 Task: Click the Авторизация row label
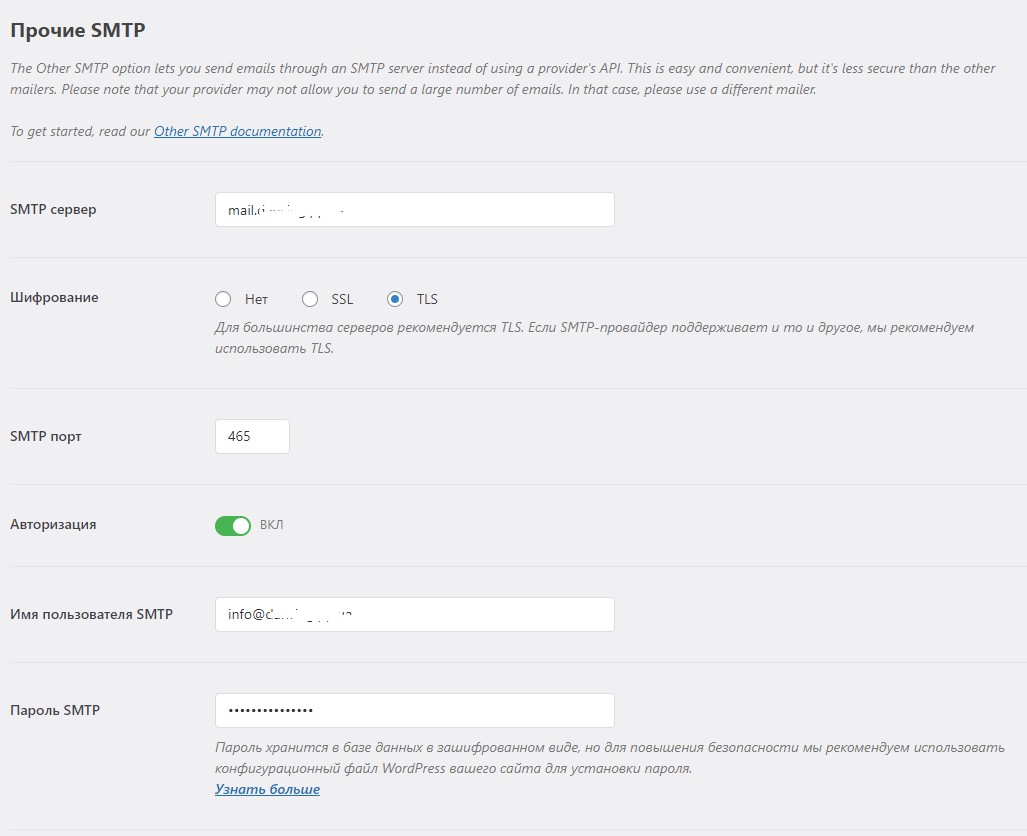coord(53,524)
